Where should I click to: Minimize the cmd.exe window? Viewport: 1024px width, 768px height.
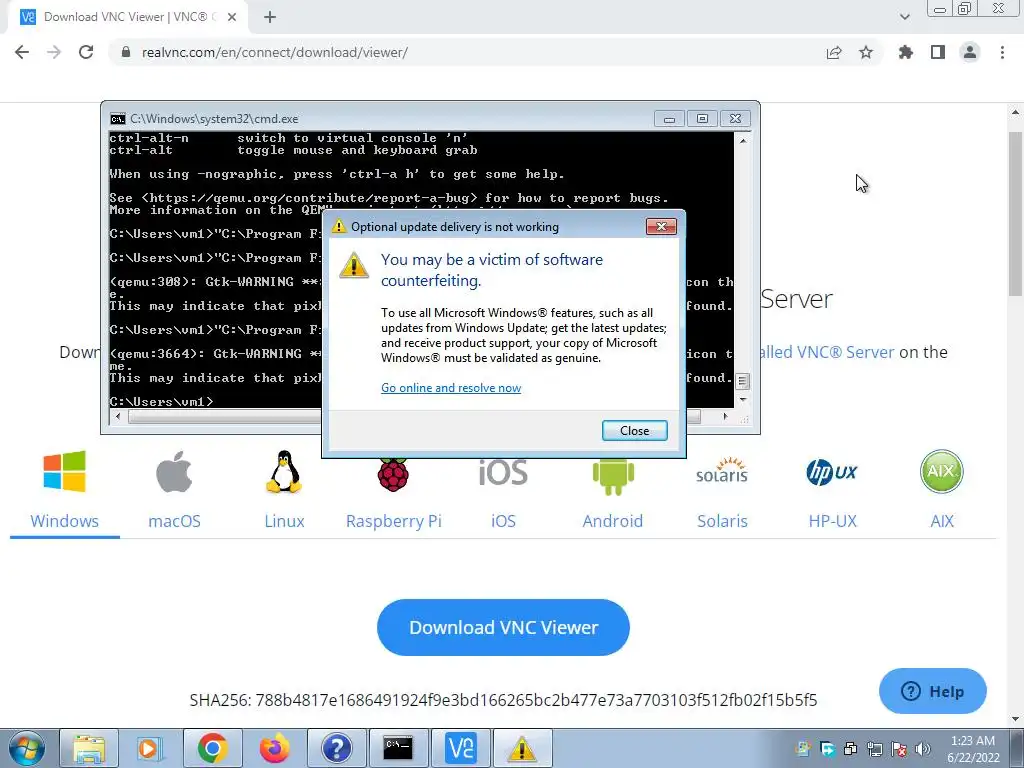click(x=669, y=119)
